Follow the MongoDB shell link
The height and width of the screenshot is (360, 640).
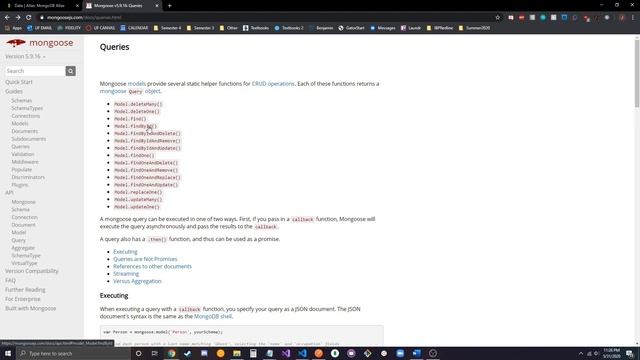tap(213, 316)
